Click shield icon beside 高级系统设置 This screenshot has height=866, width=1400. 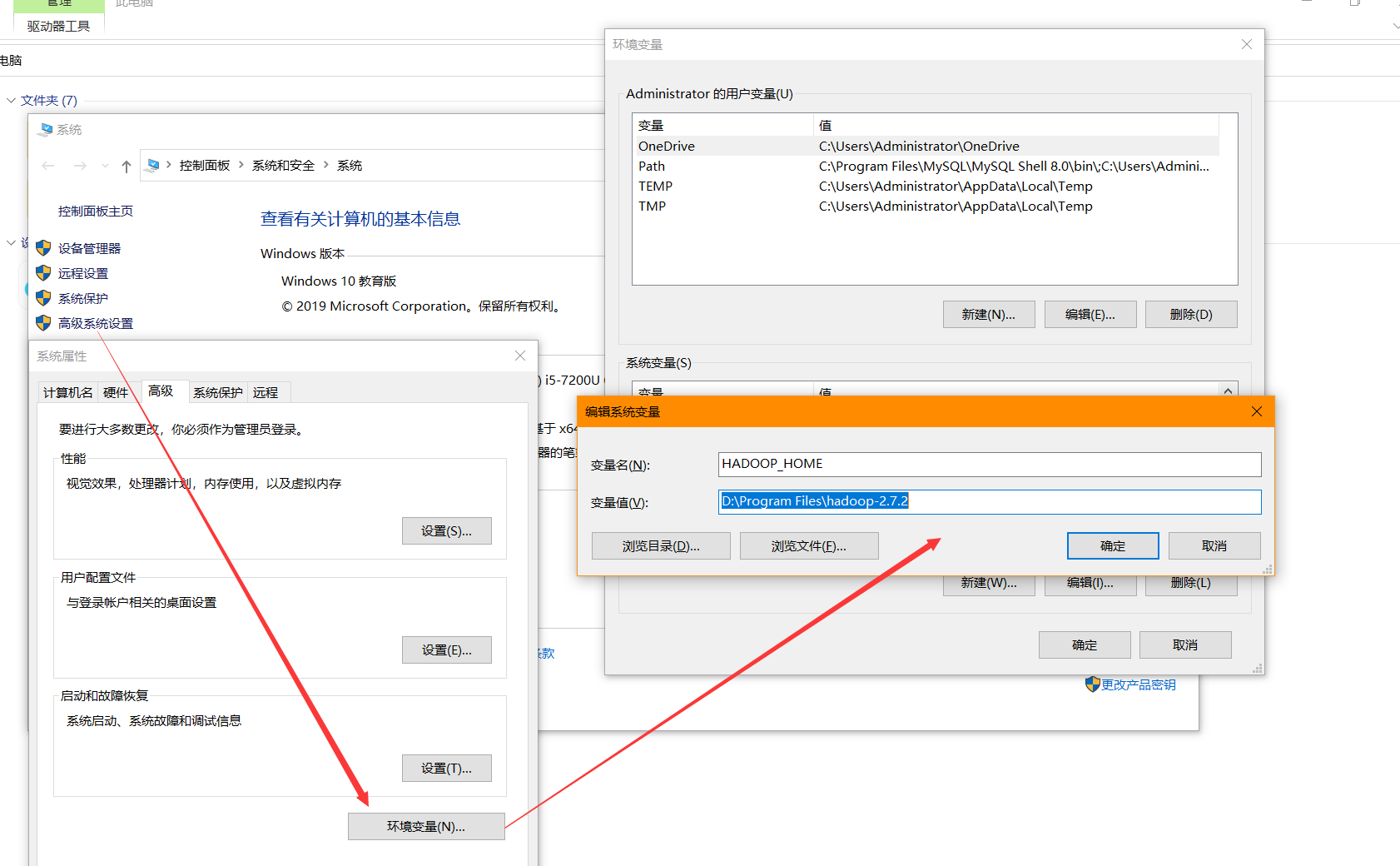tap(43, 323)
